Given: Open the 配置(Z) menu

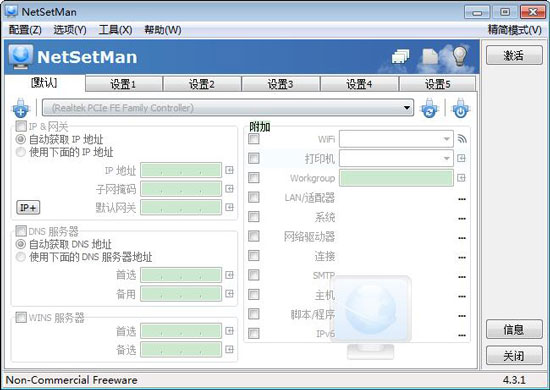Looking at the screenshot, I should [x=25, y=30].
